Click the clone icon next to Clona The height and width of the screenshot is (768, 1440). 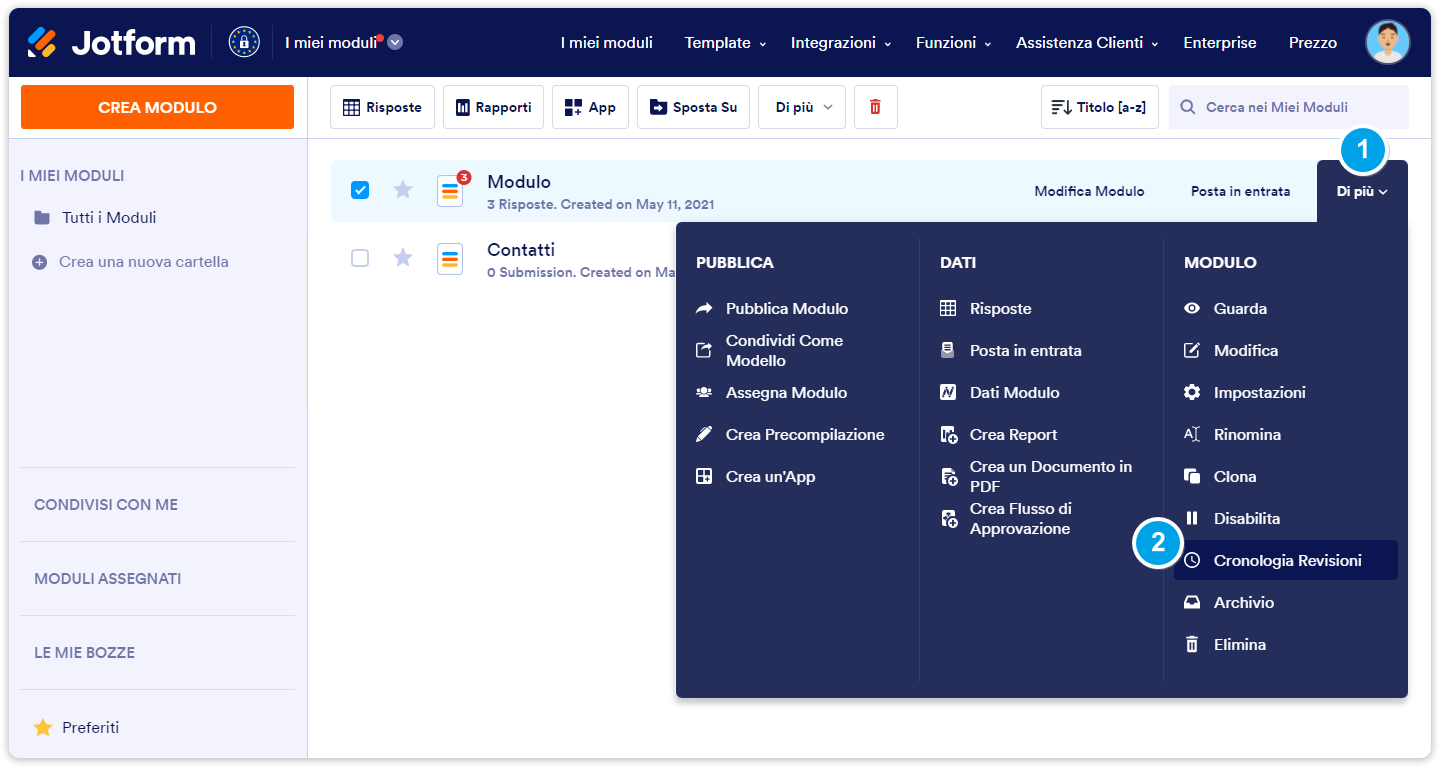(x=1192, y=477)
